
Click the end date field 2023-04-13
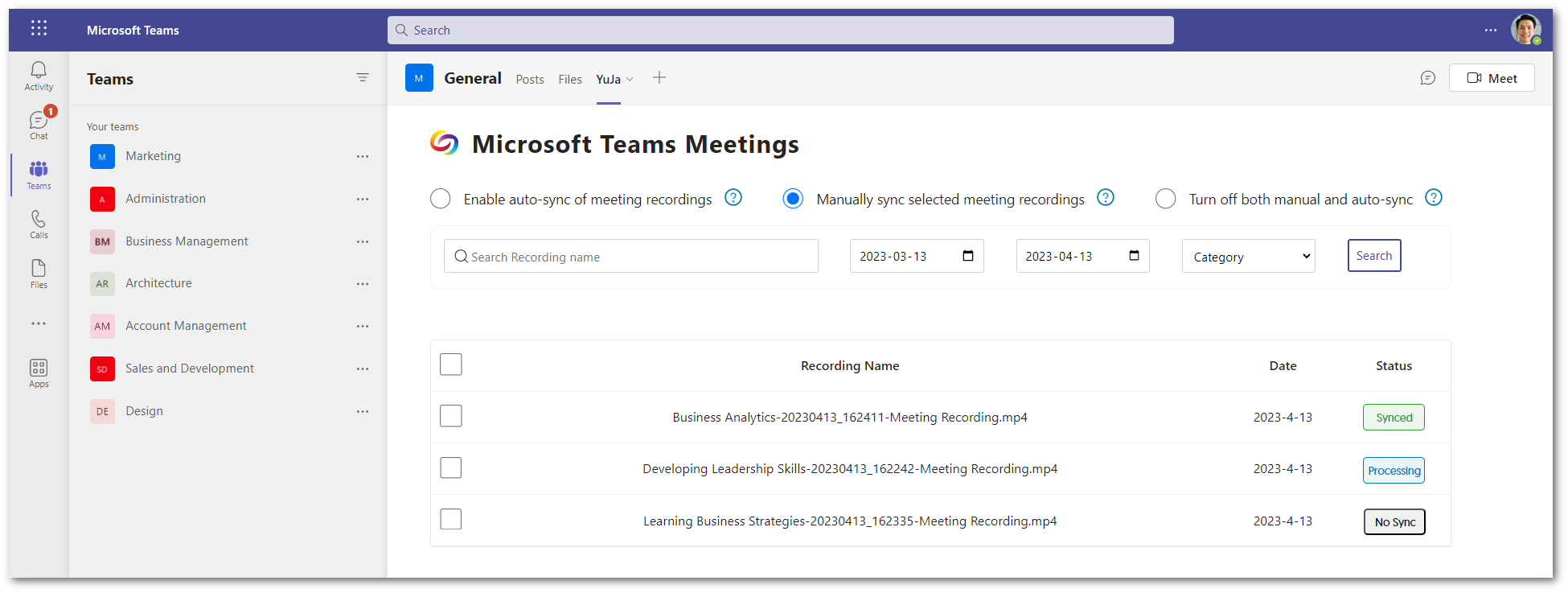point(1082,256)
